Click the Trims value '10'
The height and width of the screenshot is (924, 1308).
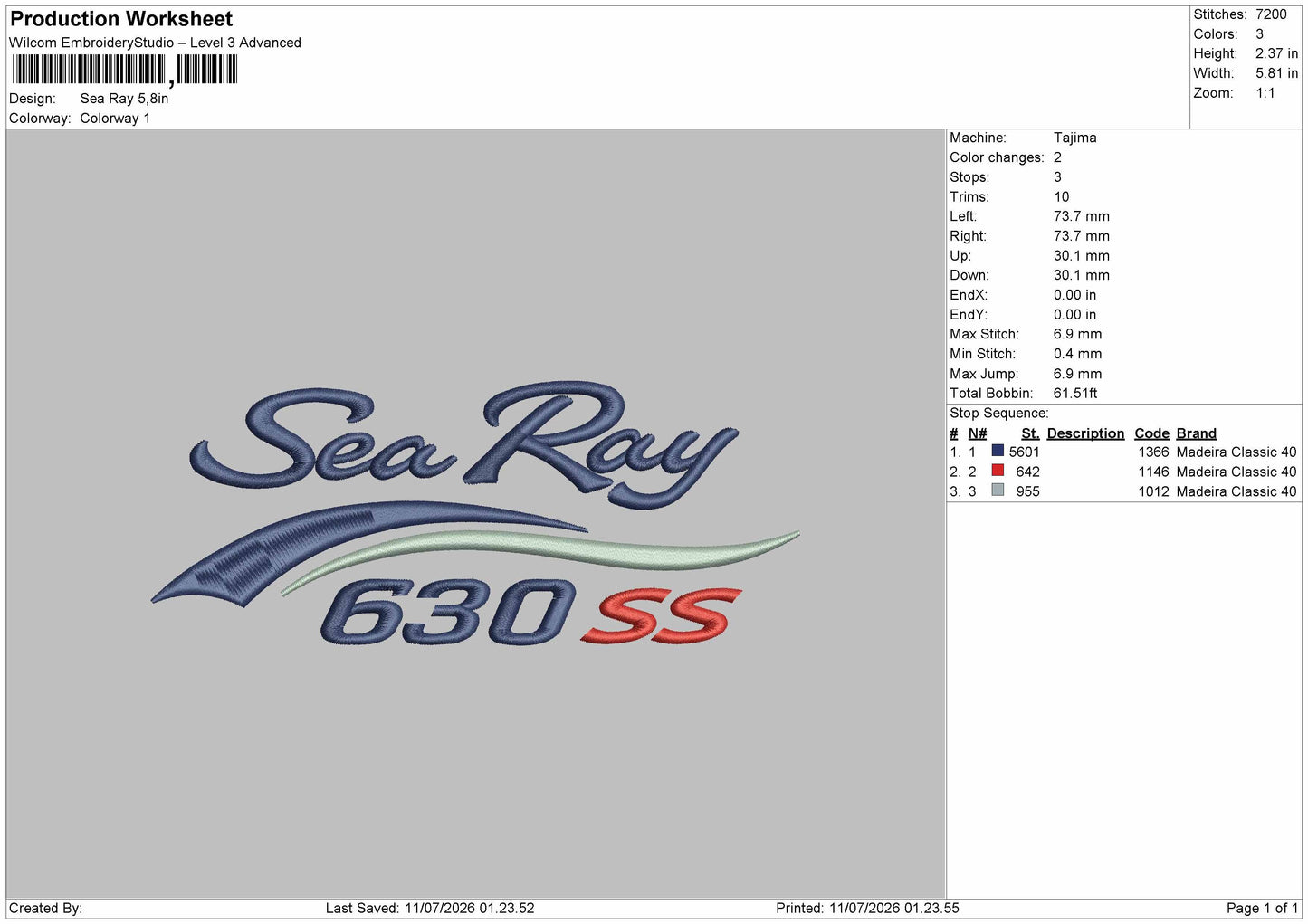coord(1061,196)
